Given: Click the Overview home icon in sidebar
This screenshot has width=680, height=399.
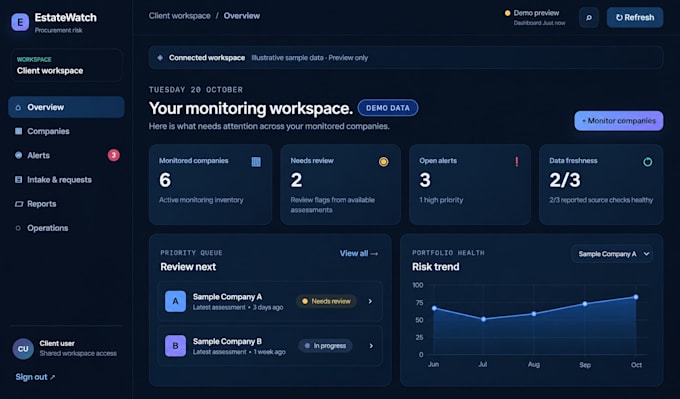Looking at the screenshot, I should click(x=18, y=107).
